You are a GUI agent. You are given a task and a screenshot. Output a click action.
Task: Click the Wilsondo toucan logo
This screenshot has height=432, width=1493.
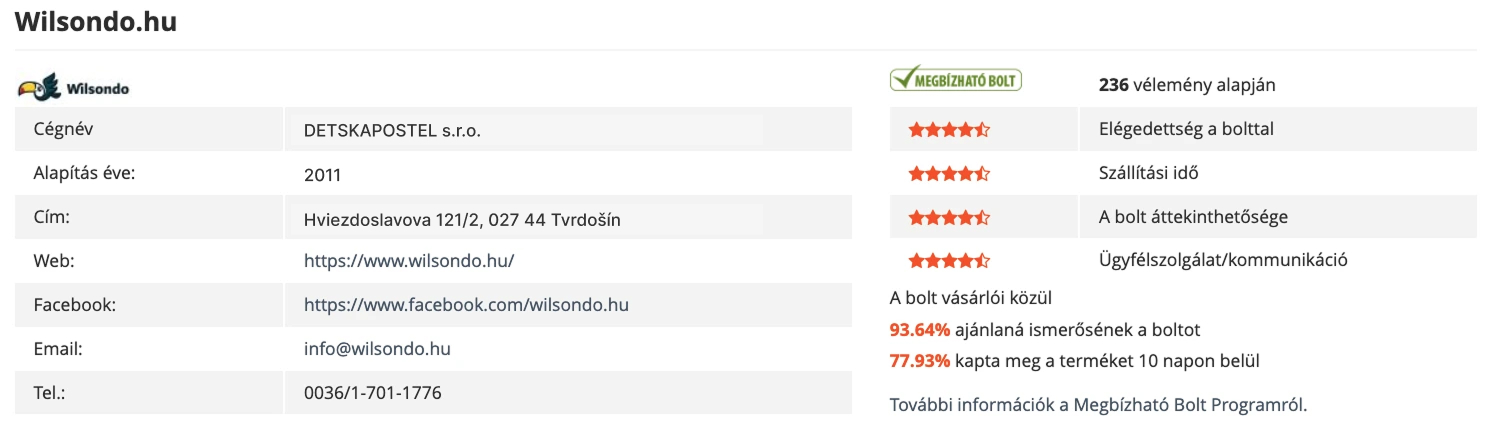click(74, 88)
